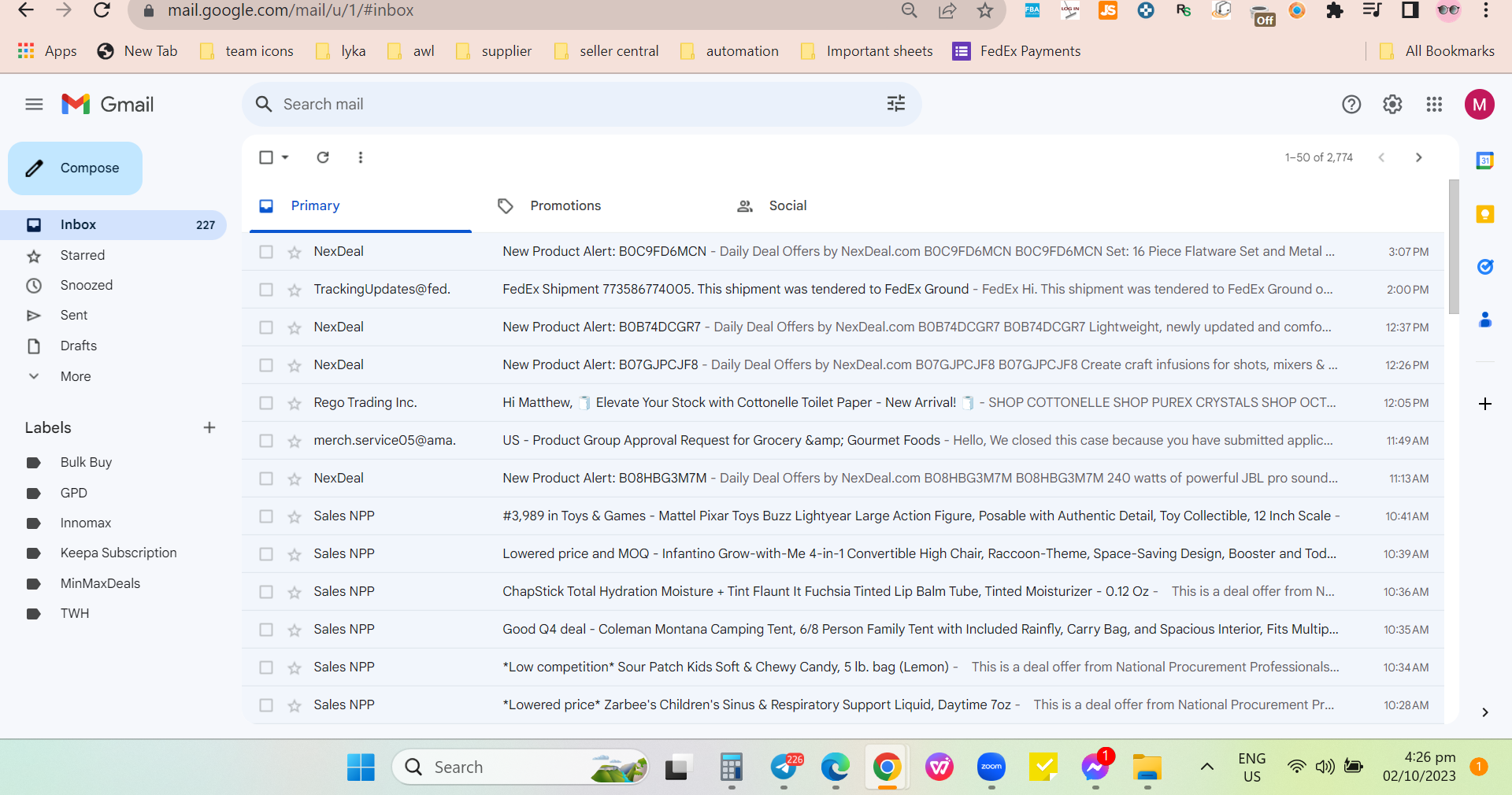Open Google Calendar side panel
The height and width of the screenshot is (795, 1512).
pos(1485,161)
